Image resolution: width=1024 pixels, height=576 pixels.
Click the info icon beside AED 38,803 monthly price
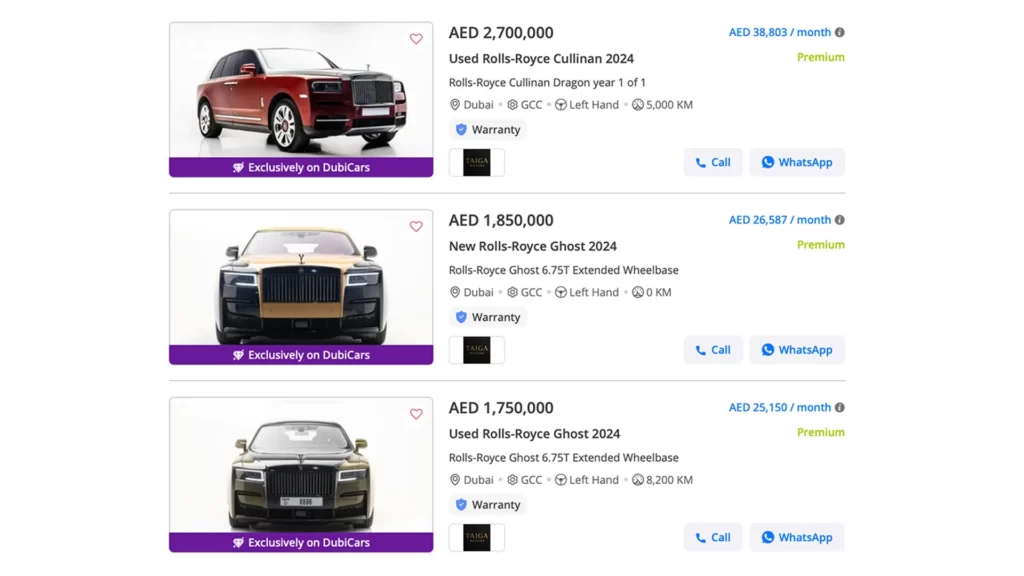click(x=838, y=32)
